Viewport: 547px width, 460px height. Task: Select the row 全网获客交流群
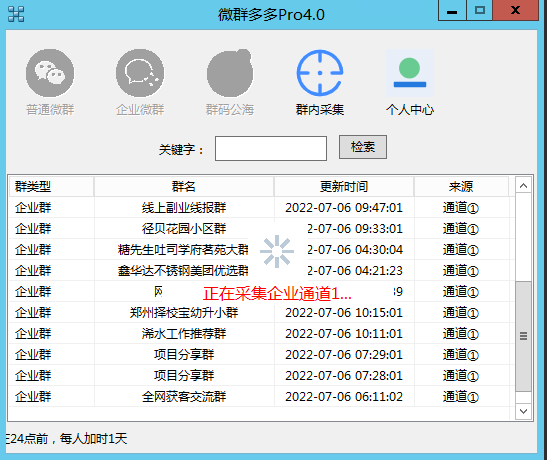pos(262,397)
